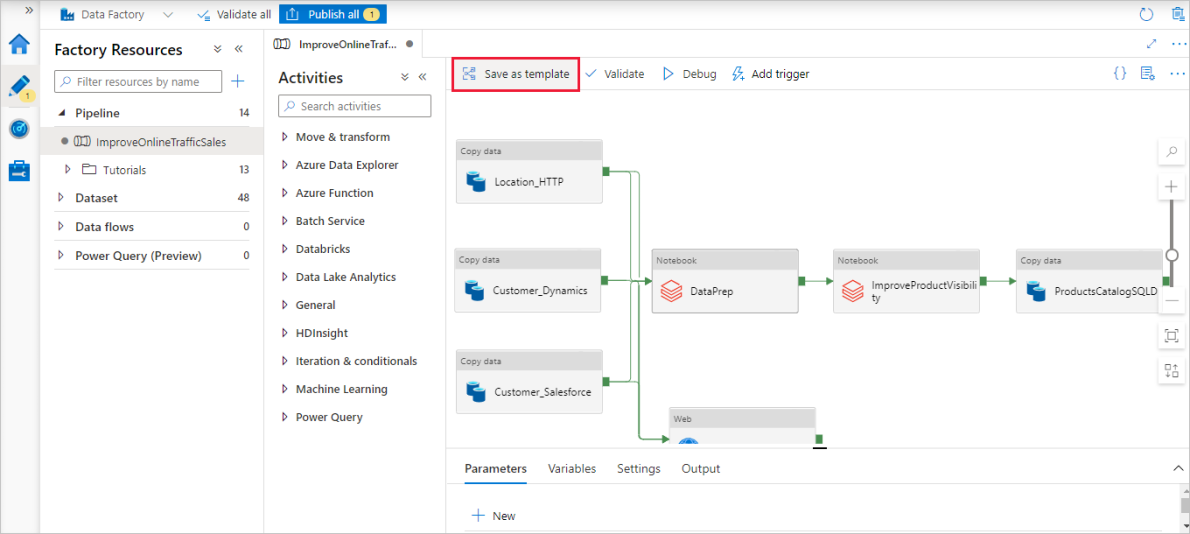Expand the Dataset section
This screenshot has width=1190, height=534.
pyautogui.click(x=61, y=198)
